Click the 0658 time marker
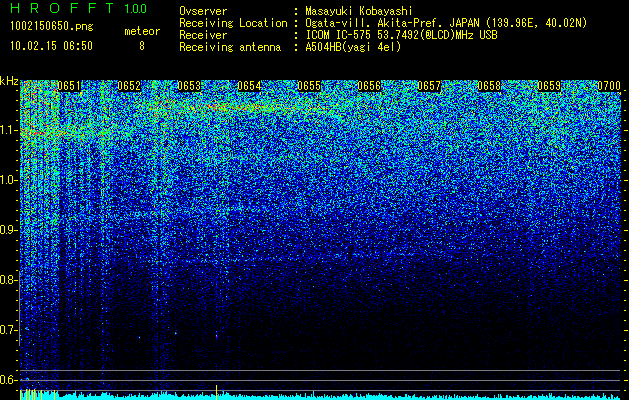 pyautogui.click(x=489, y=86)
